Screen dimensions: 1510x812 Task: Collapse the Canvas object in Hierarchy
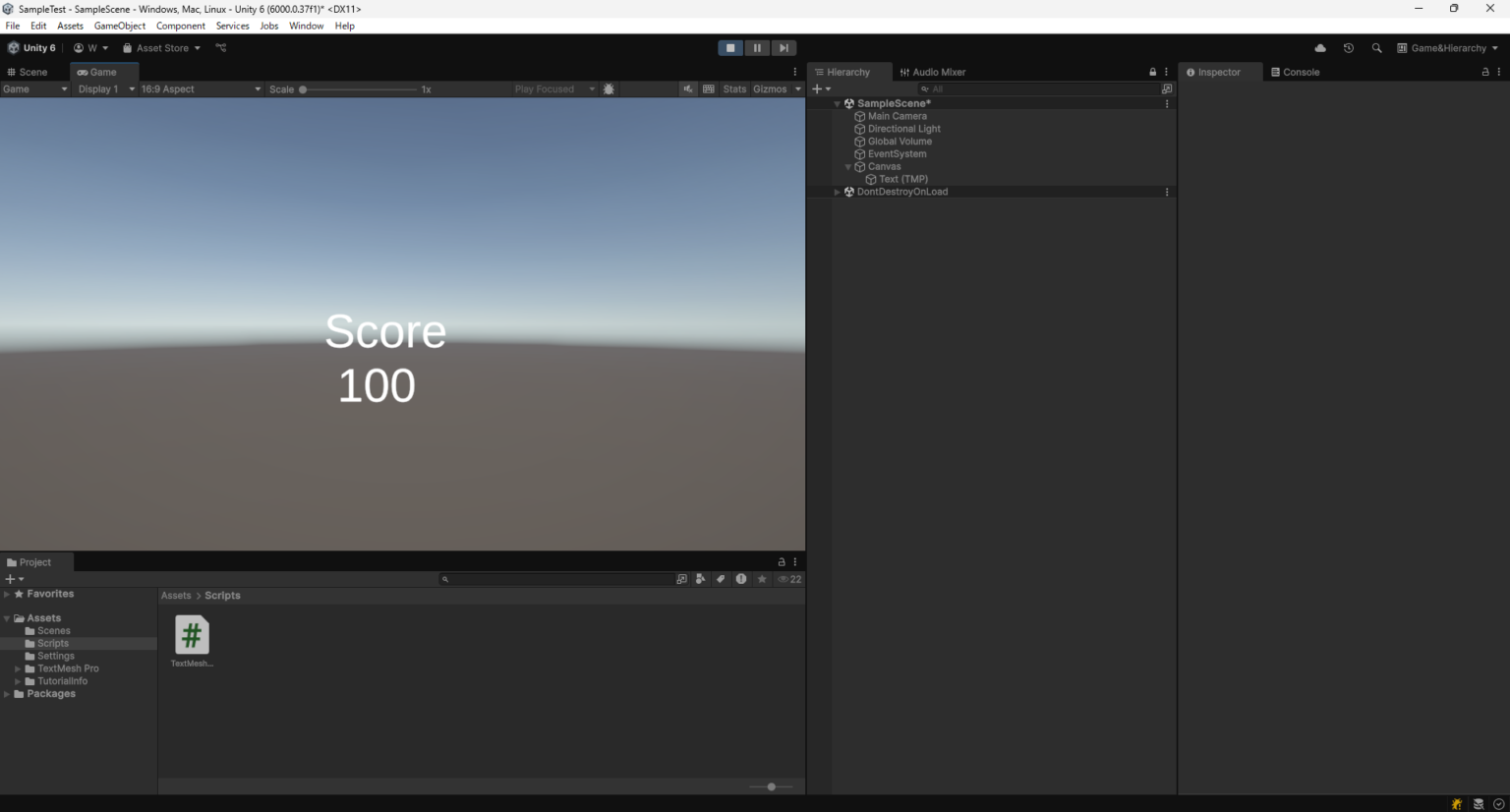(x=847, y=166)
